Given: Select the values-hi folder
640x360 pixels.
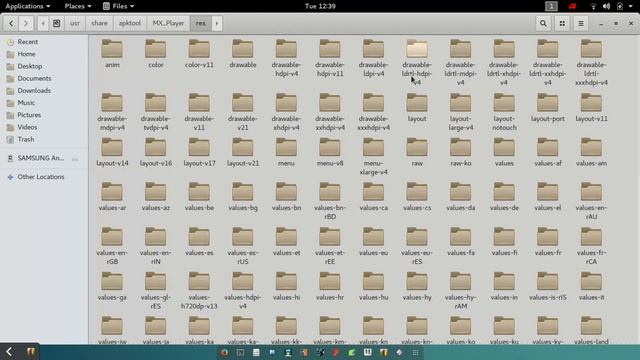Looking at the screenshot, I should [x=286, y=286].
